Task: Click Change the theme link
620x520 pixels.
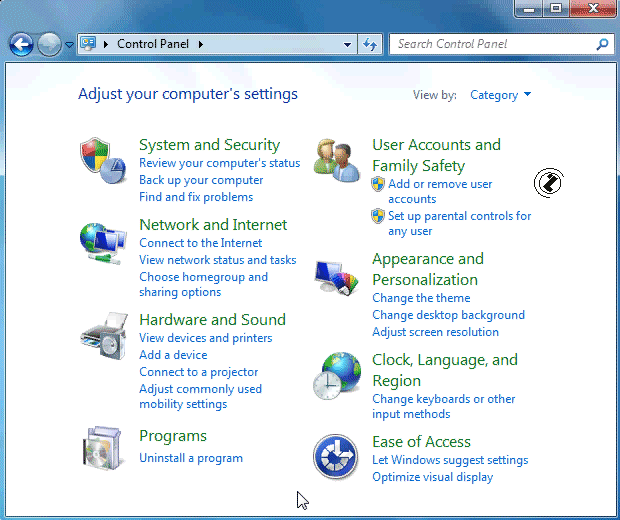Action: click(421, 298)
